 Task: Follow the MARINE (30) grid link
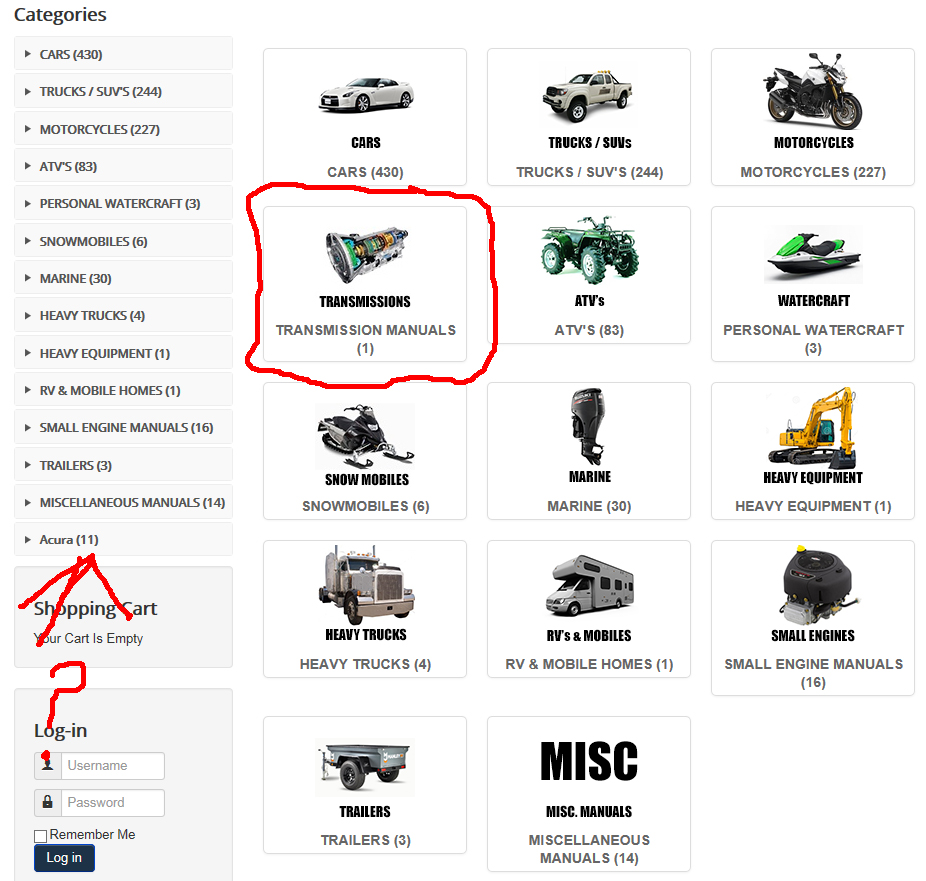coord(589,507)
